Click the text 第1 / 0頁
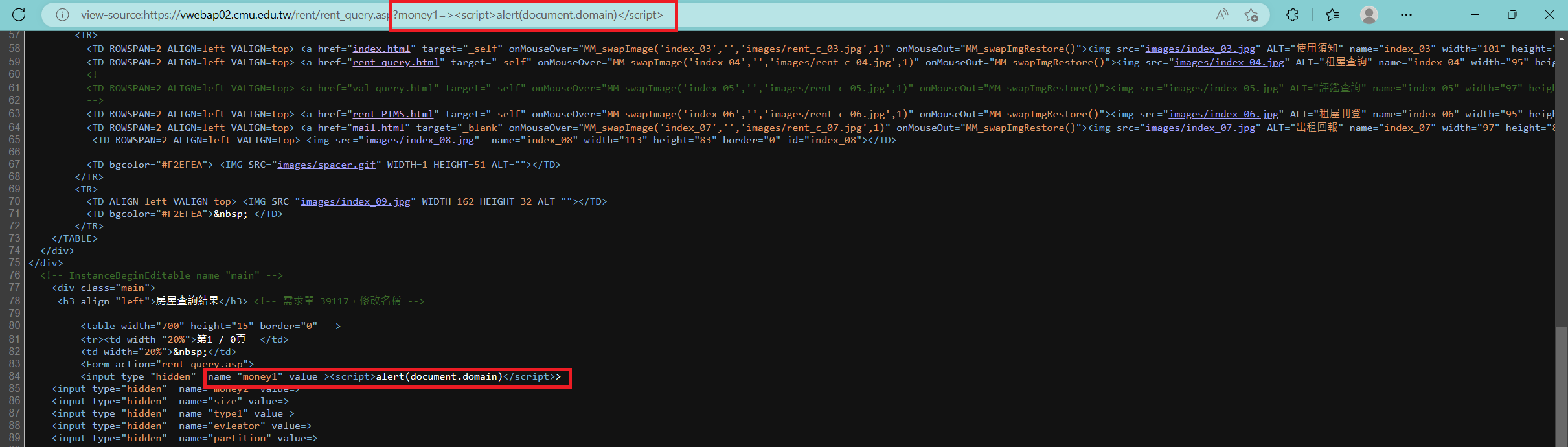This screenshot has height=447, width=1568. [221, 339]
